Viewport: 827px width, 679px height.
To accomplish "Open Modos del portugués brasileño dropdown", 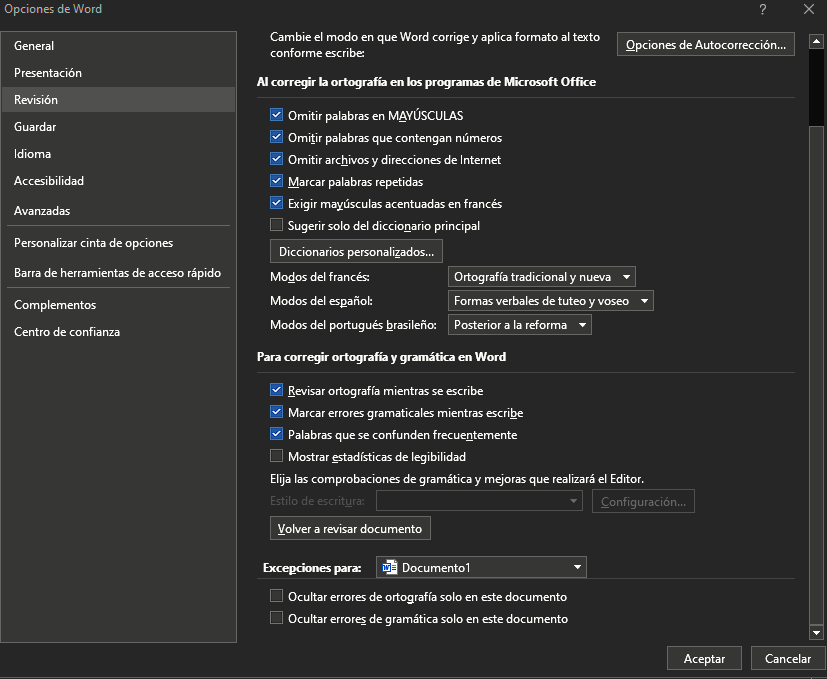I will tap(520, 325).
